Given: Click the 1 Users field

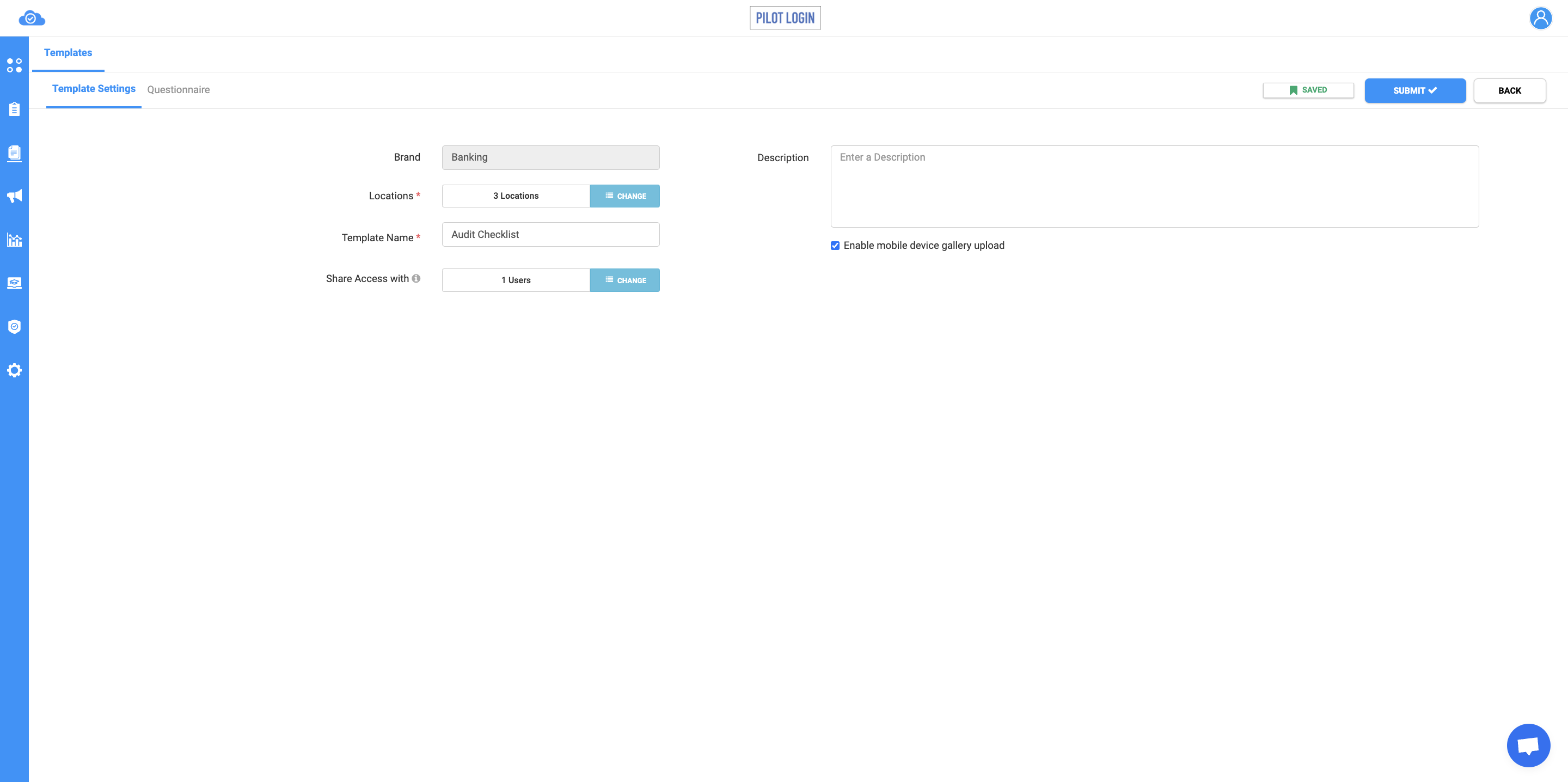Looking at the screenshot, I should [x=516, y=280].
